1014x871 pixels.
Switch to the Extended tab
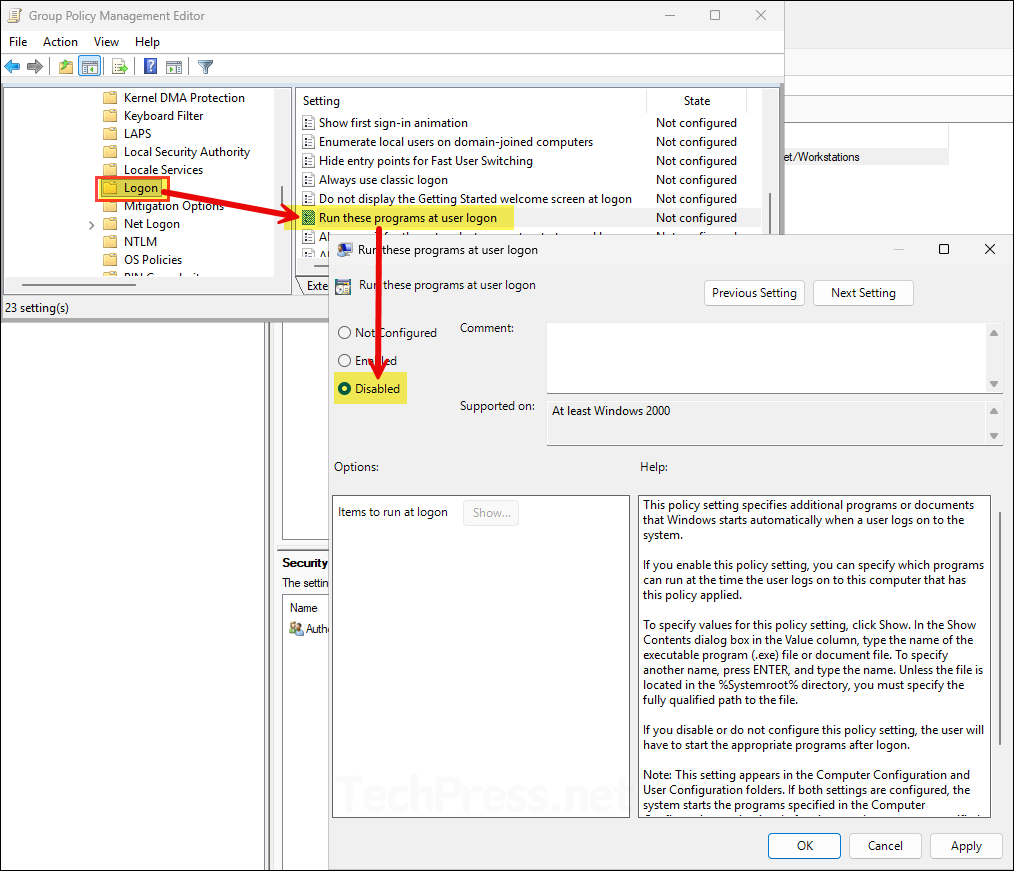pyautogui.click(x=320, y=285)
